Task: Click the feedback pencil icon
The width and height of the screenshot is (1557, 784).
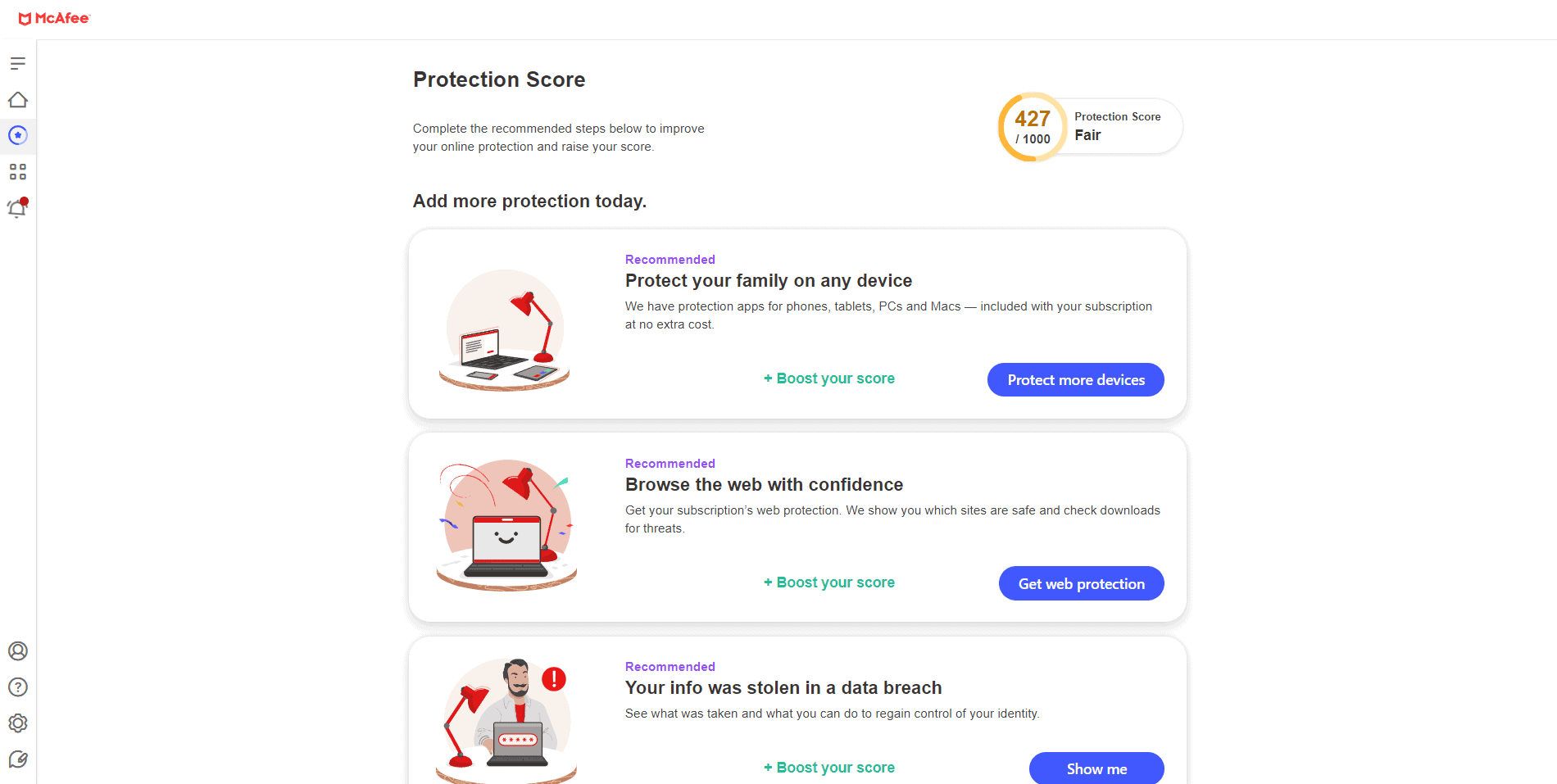Action: [18, 759]
